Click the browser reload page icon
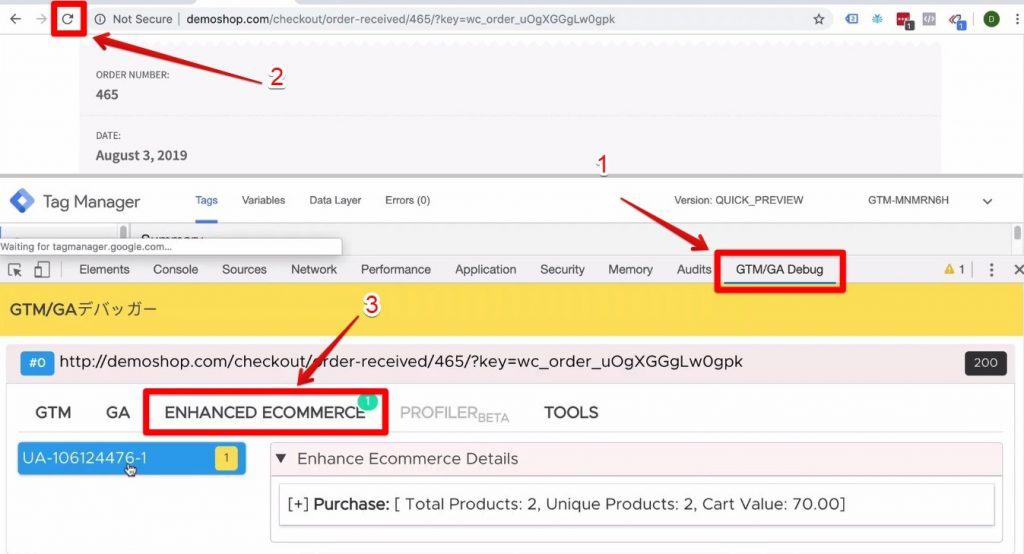This screenshot has width=1024, height=554. 68,19
